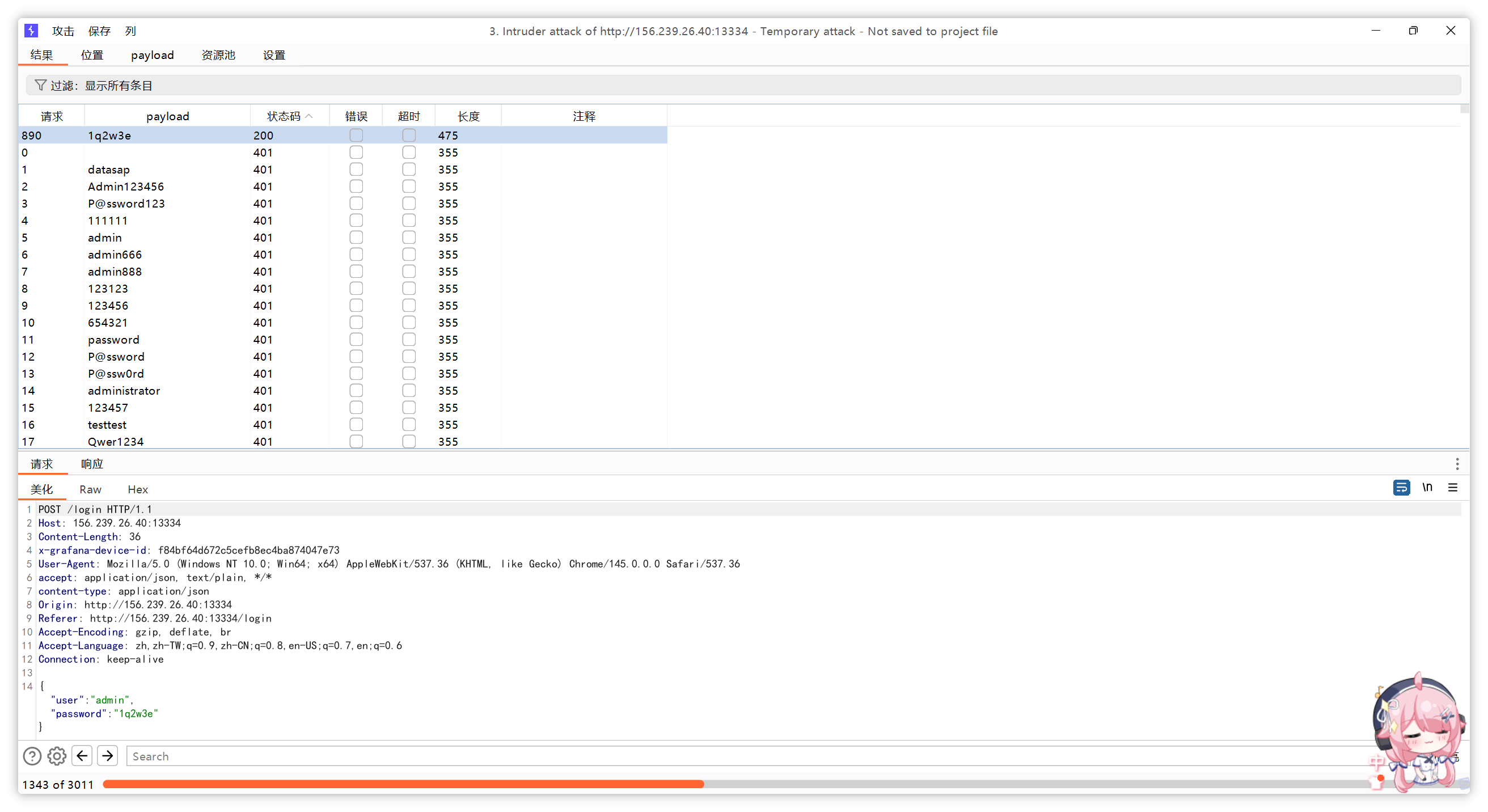Select the Raw view button

coord(90,489)
